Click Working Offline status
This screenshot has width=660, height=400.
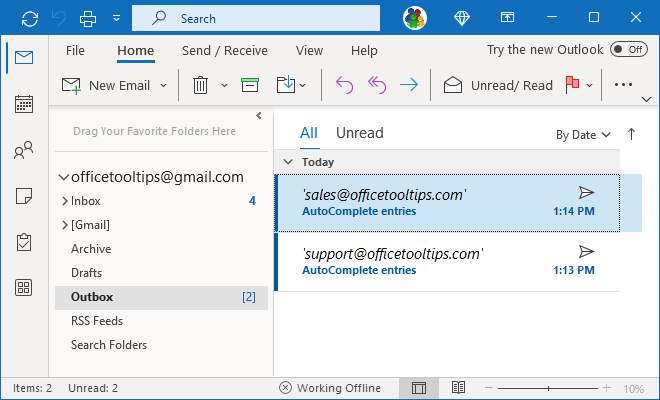click(x=330, y=388)
